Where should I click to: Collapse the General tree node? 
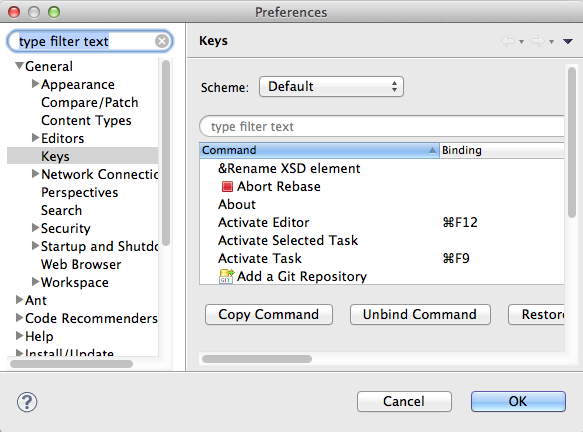[x=19, y=66]
